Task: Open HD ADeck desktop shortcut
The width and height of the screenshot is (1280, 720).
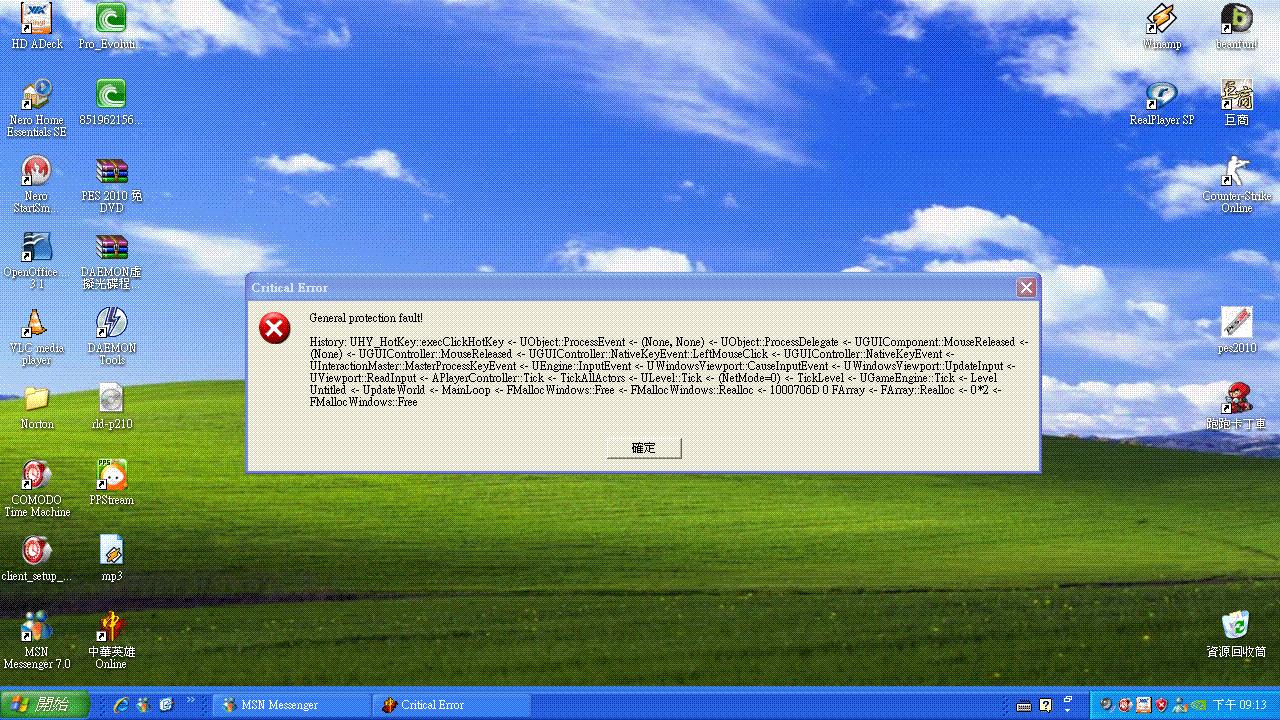Action: click(x=37, y=27)
